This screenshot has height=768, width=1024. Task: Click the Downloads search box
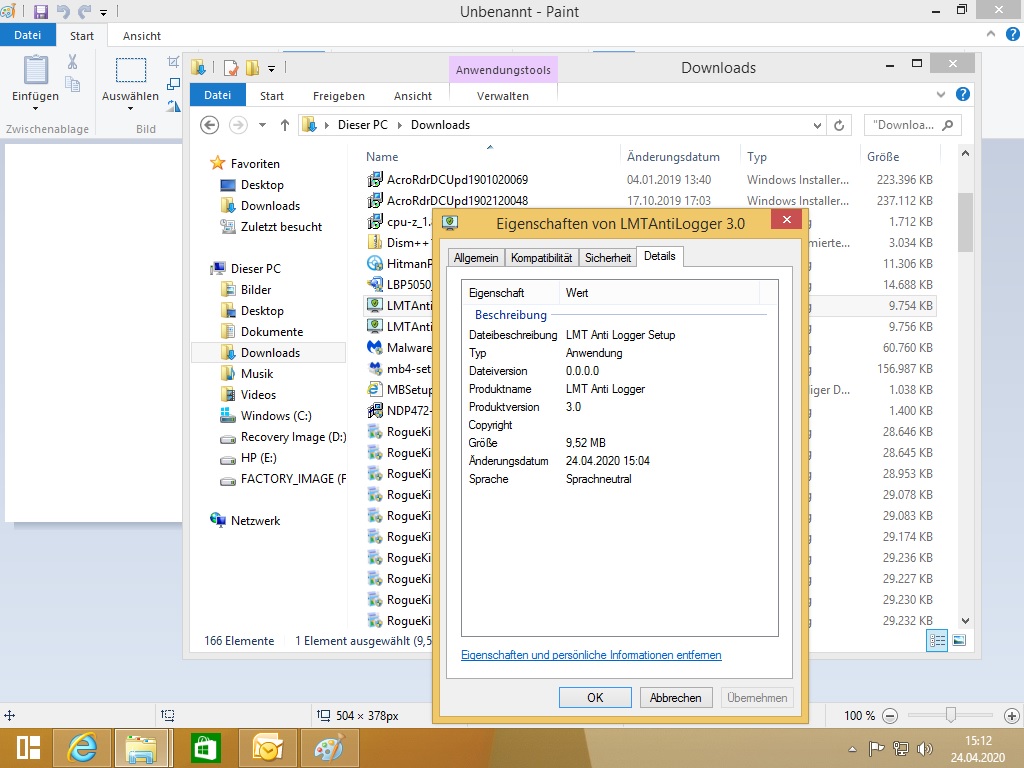coord(912,125)
